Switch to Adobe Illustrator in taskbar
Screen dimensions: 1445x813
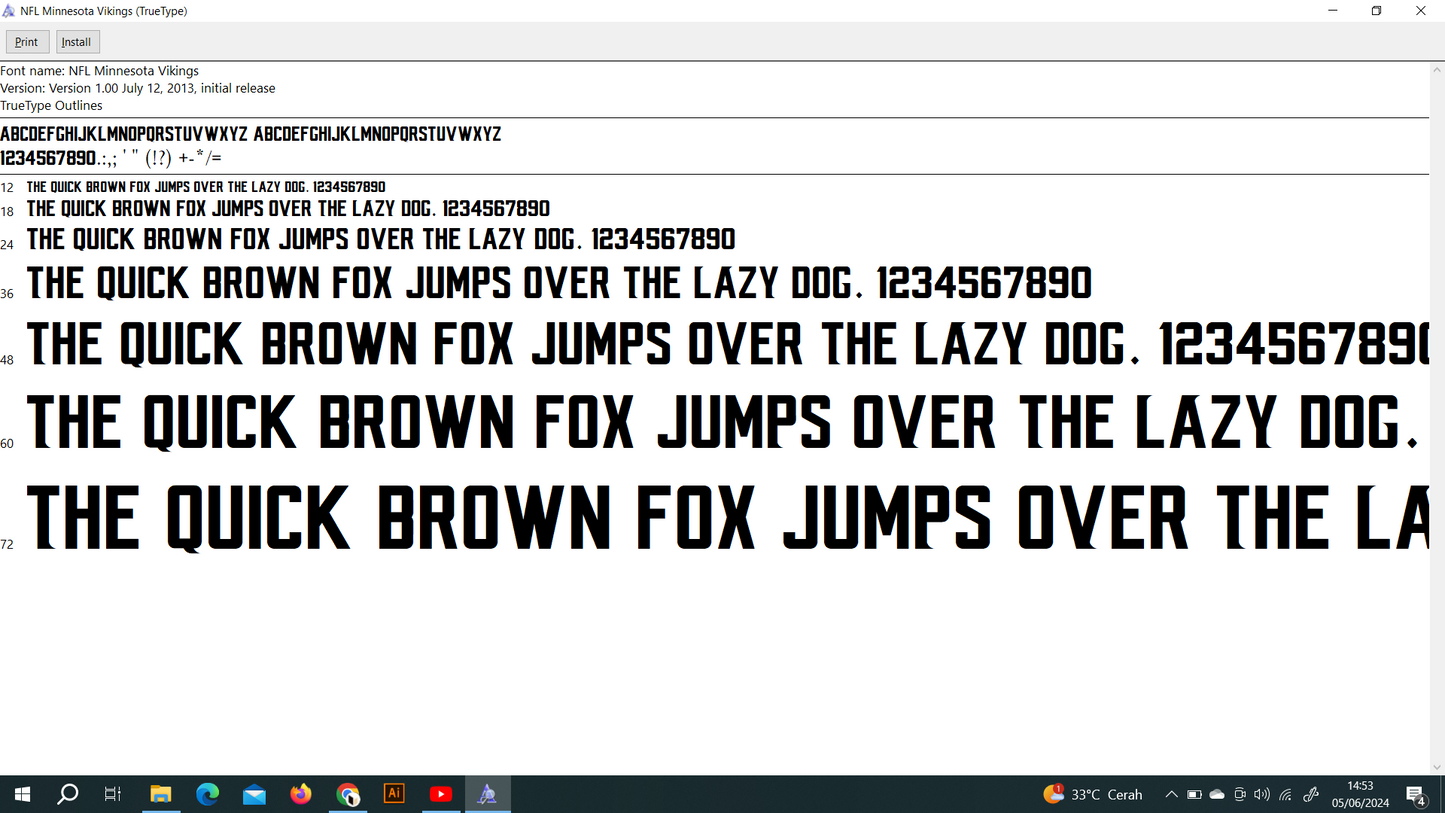pyautogui.click(x=394, y=794)
